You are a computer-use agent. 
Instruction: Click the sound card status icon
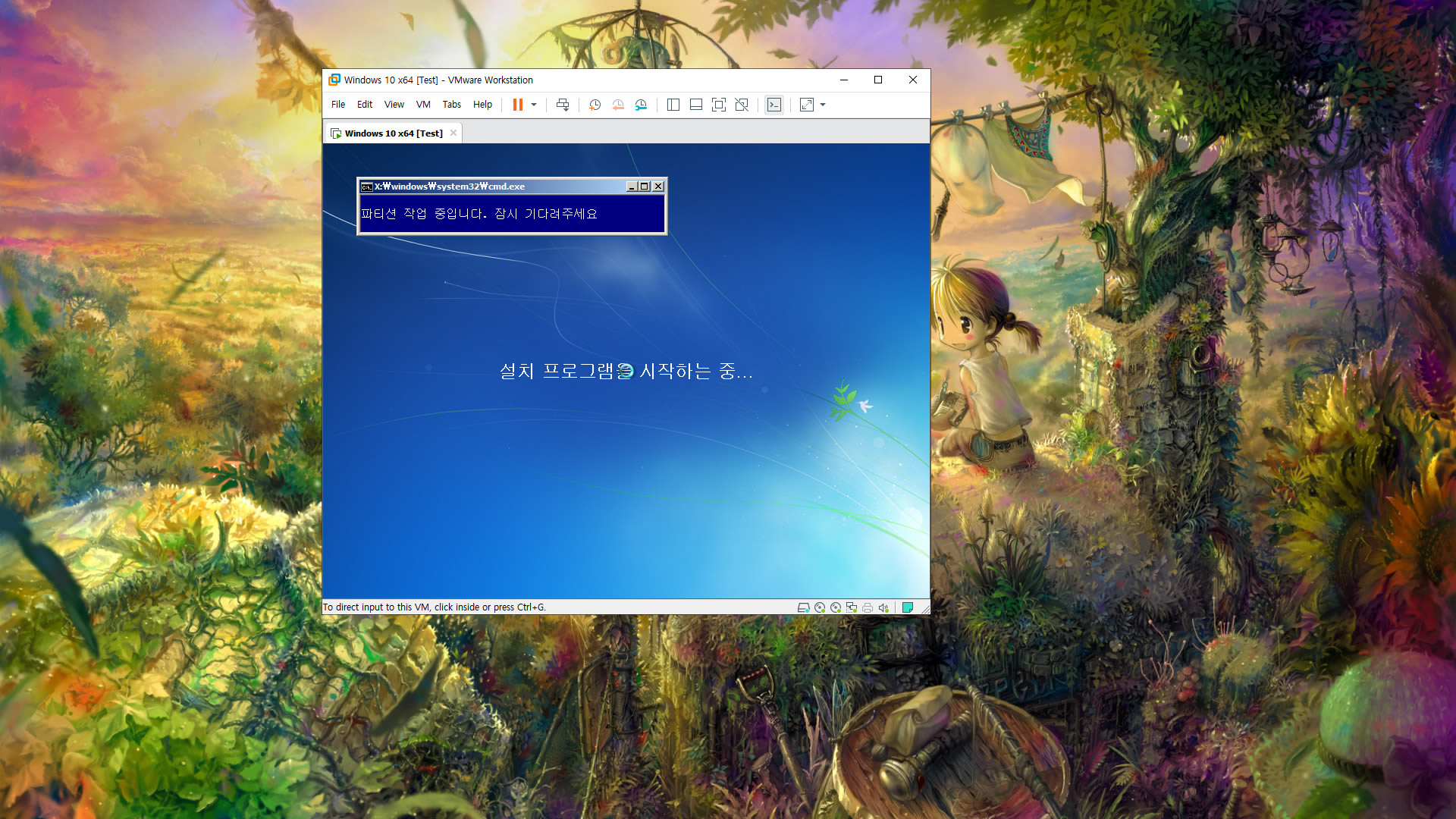click(x=883, y=607)
